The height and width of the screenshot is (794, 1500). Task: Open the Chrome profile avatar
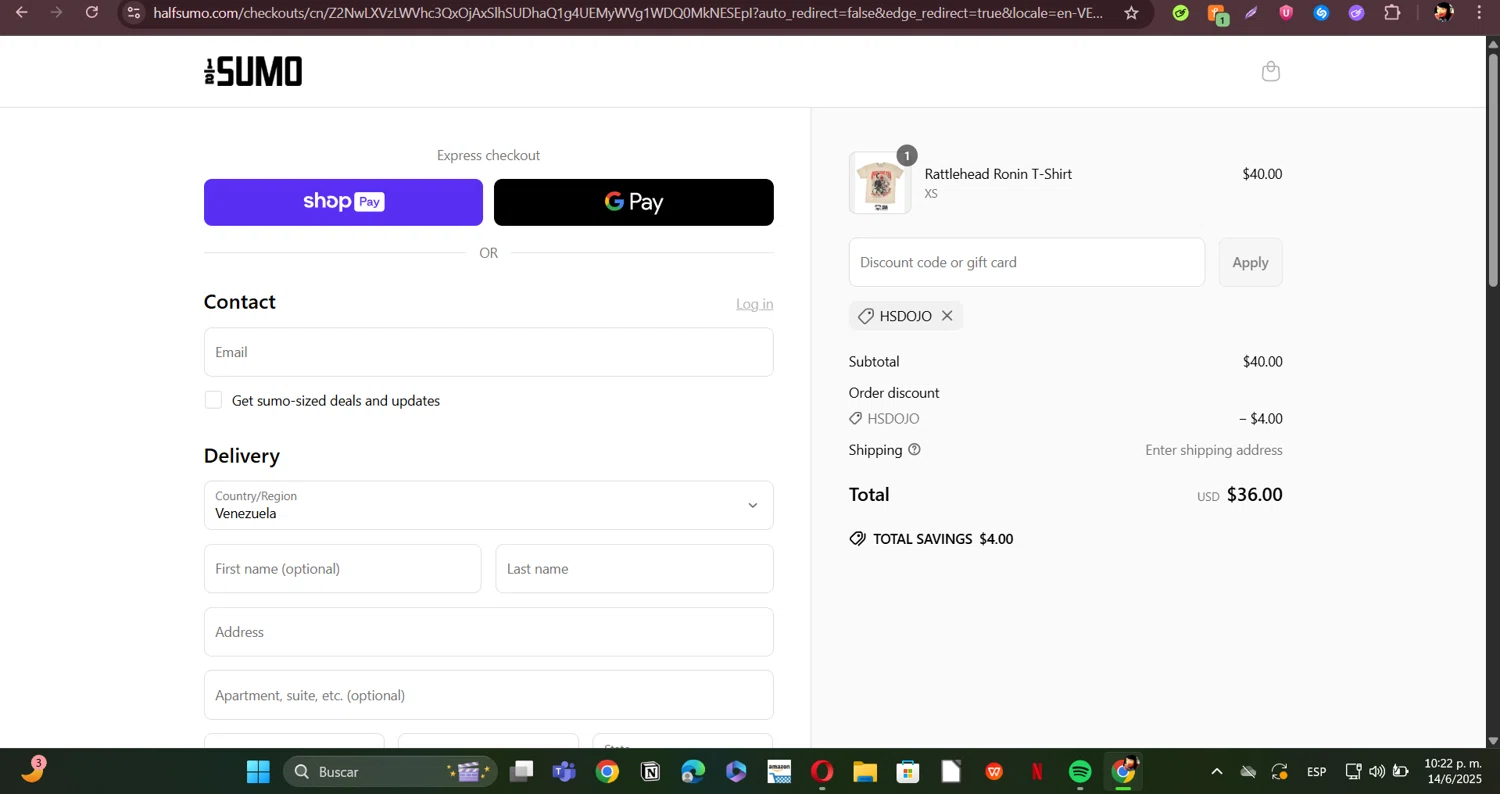[1443, 13]
